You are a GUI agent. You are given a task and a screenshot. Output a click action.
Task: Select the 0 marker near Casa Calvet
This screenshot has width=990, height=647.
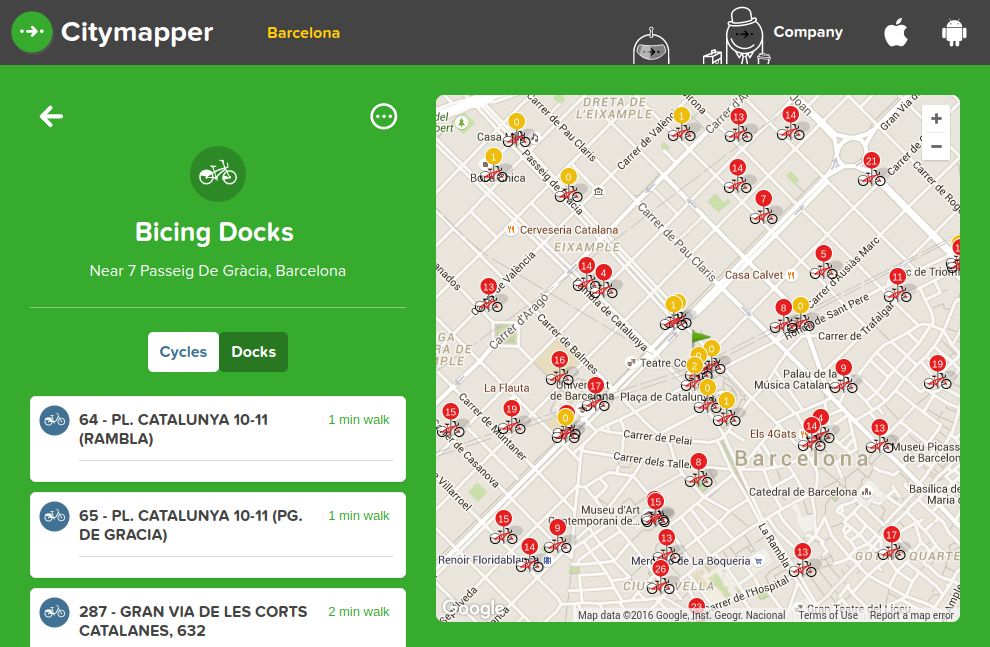coord(801,314)
